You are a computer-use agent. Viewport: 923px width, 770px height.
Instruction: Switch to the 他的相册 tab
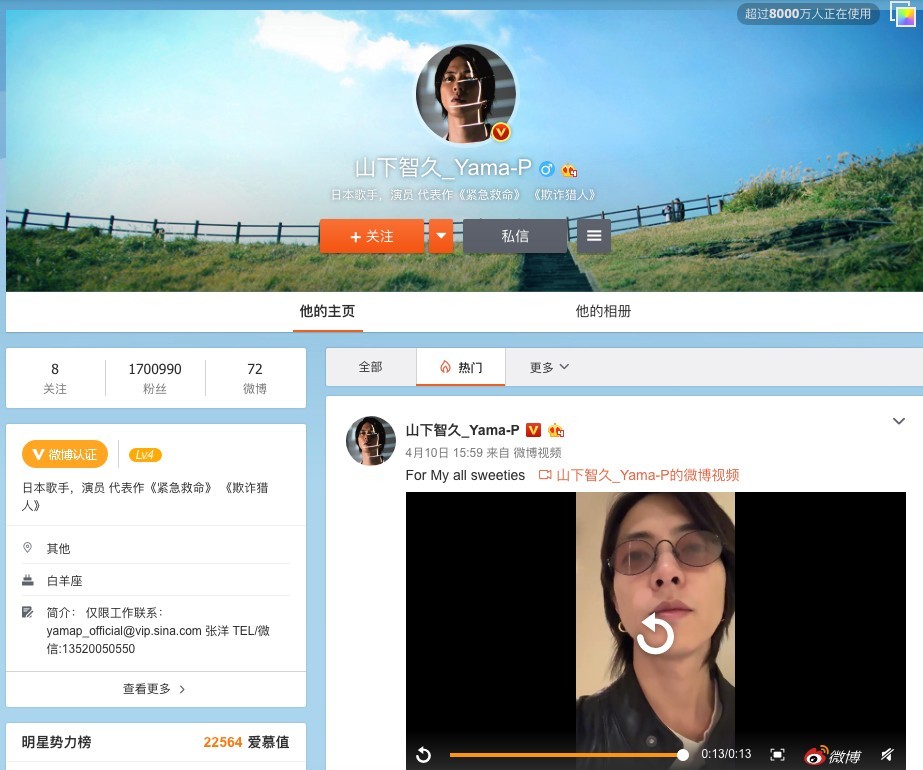tap(603, 311)
